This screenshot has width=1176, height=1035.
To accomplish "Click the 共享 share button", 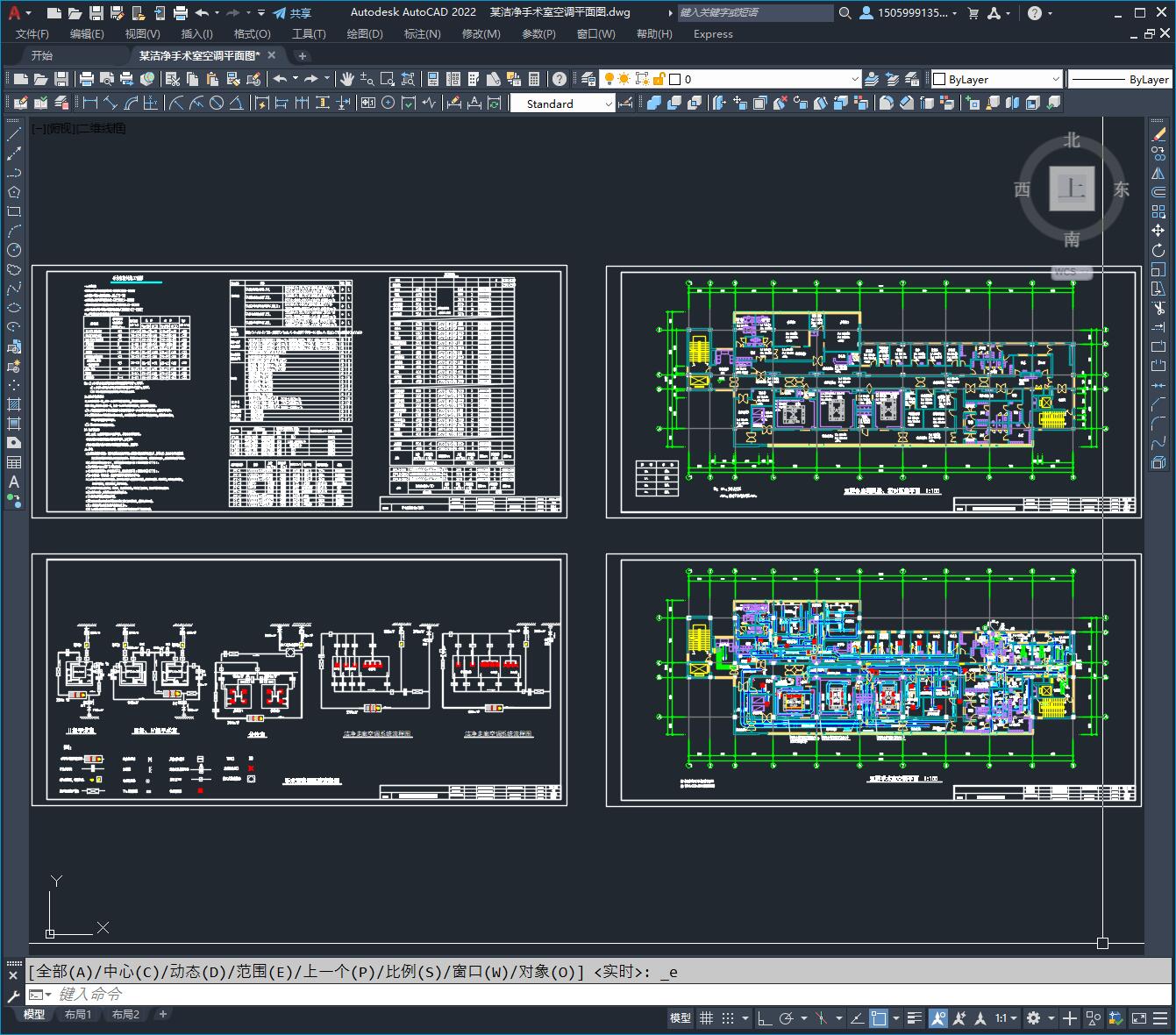I will point(292,13).
